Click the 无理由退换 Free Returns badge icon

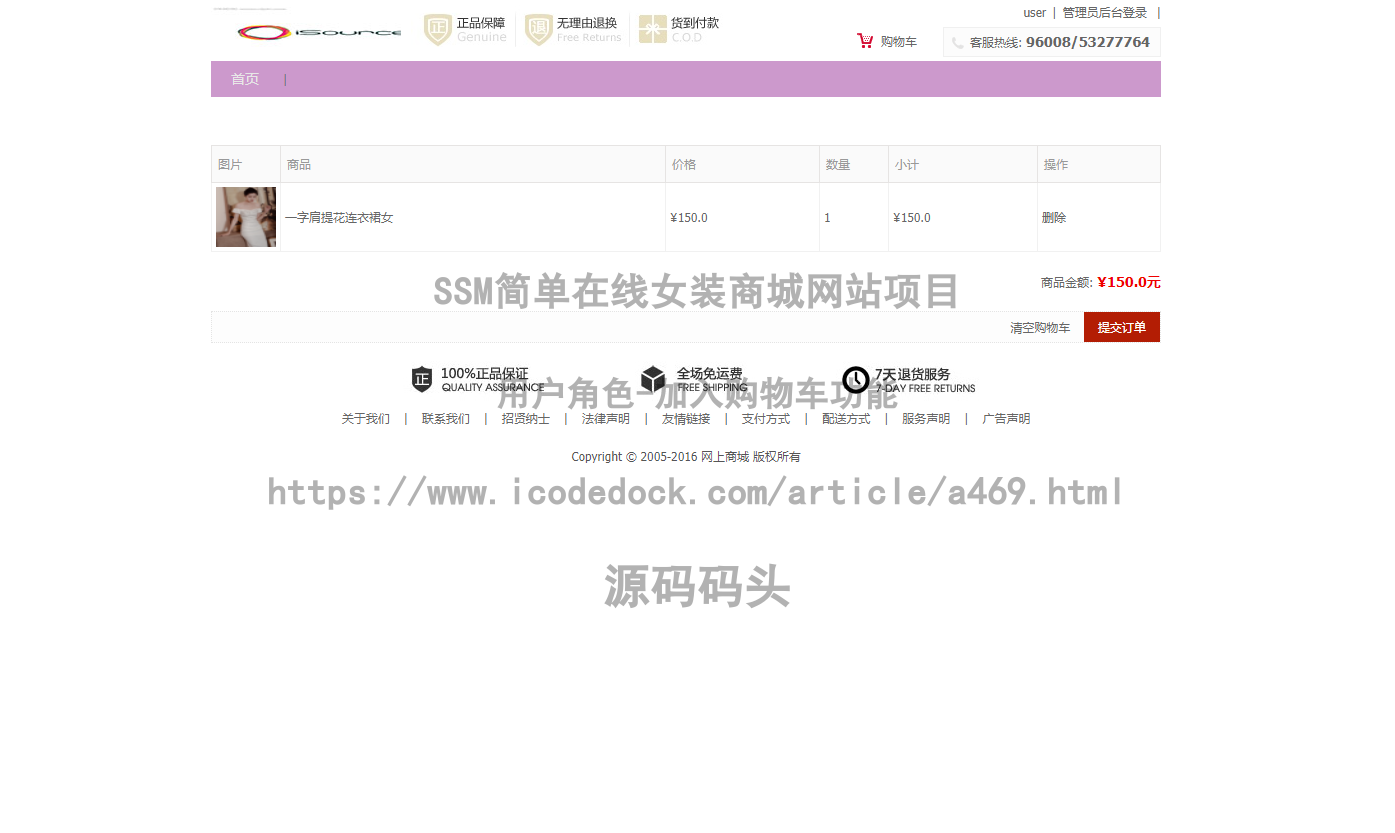(x=539, y=30)
